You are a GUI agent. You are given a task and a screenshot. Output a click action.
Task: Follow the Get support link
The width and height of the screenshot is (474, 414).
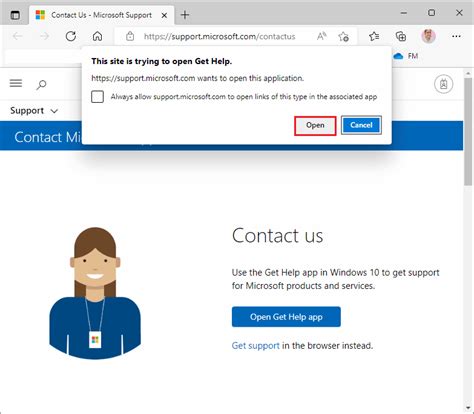[x=256, y=346]
